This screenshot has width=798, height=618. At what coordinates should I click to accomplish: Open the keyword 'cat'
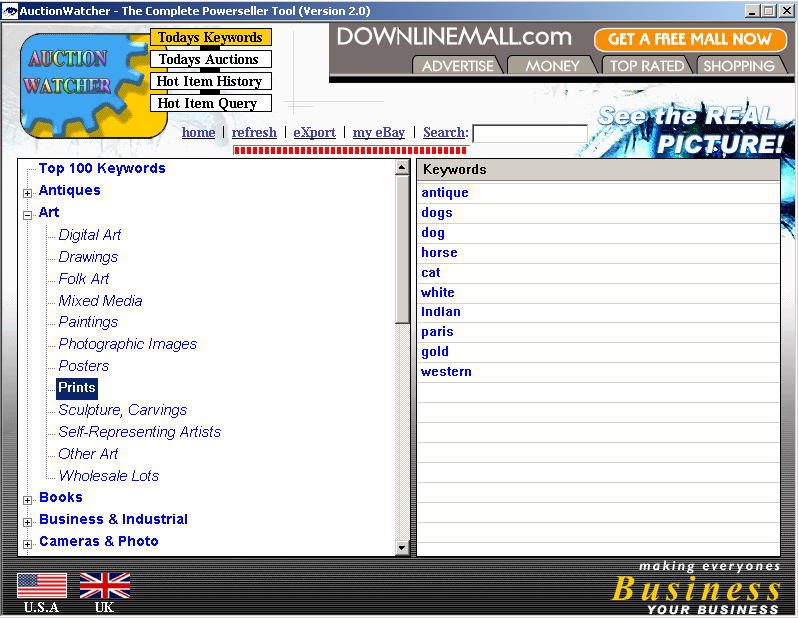click(431, 272)
